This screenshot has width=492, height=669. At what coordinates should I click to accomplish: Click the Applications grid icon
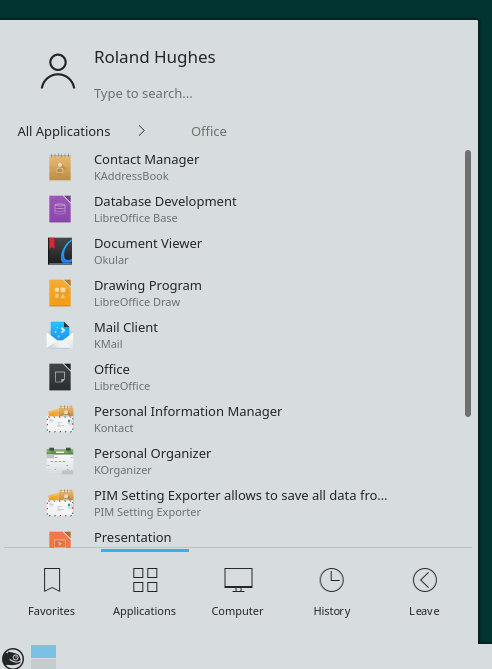[145, 580]
